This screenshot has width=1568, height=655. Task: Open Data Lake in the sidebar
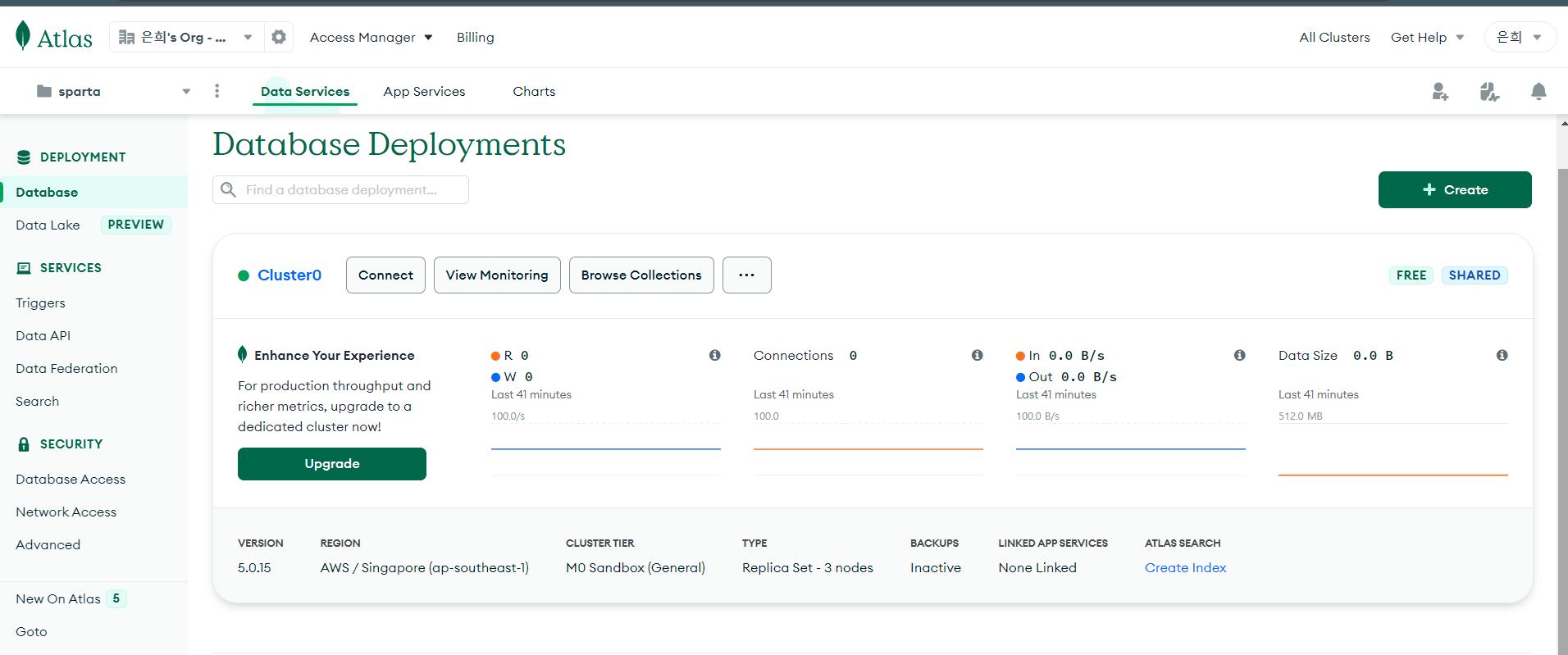coord(48,225)
